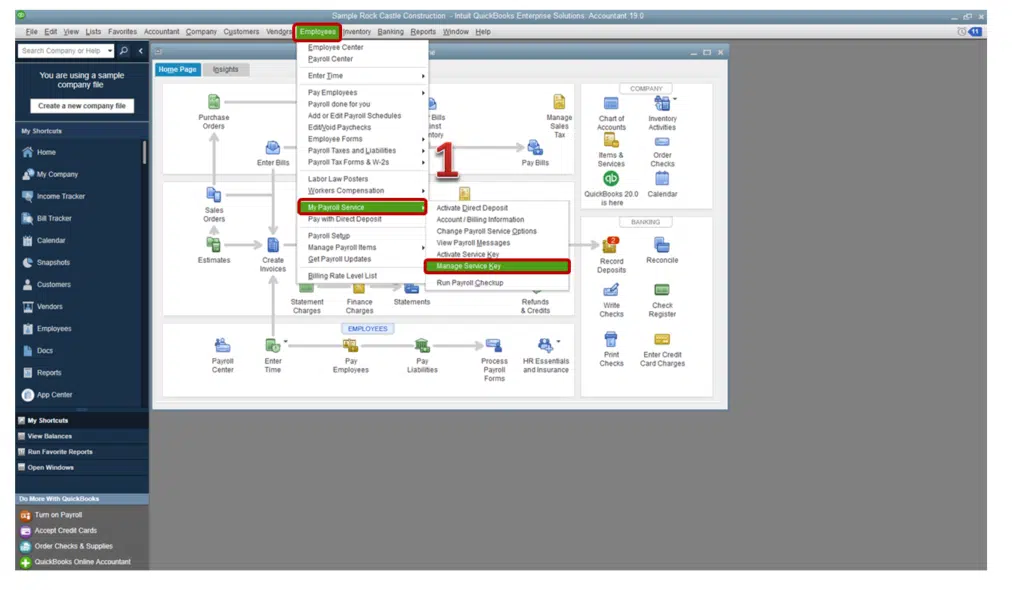Select Open Windows section

(82, 468)
